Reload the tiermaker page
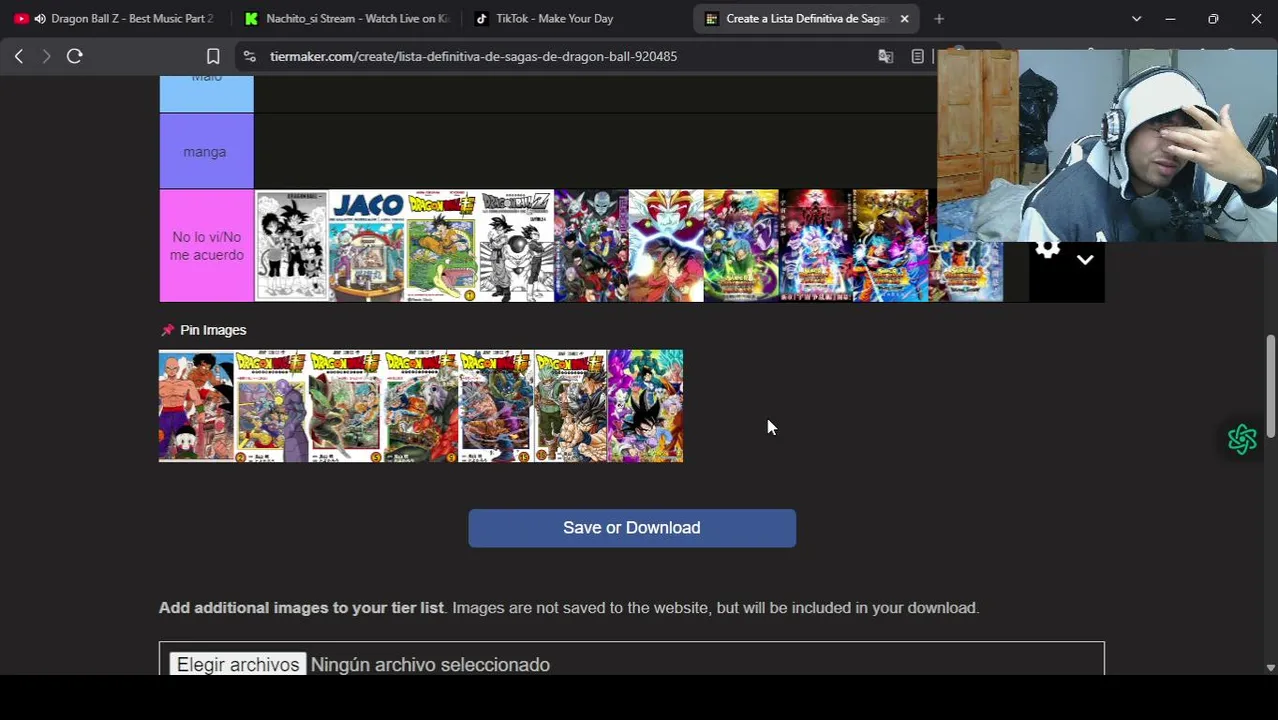This screenshot has width=1278, height=720. [74, 56]
